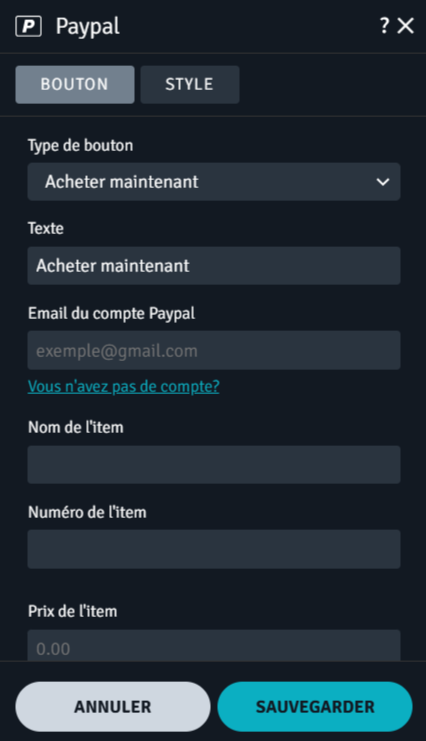This screenshot has width=426, height=741.
Task: Click the "Type de bouton" label
Action: (x=80, y=146)
